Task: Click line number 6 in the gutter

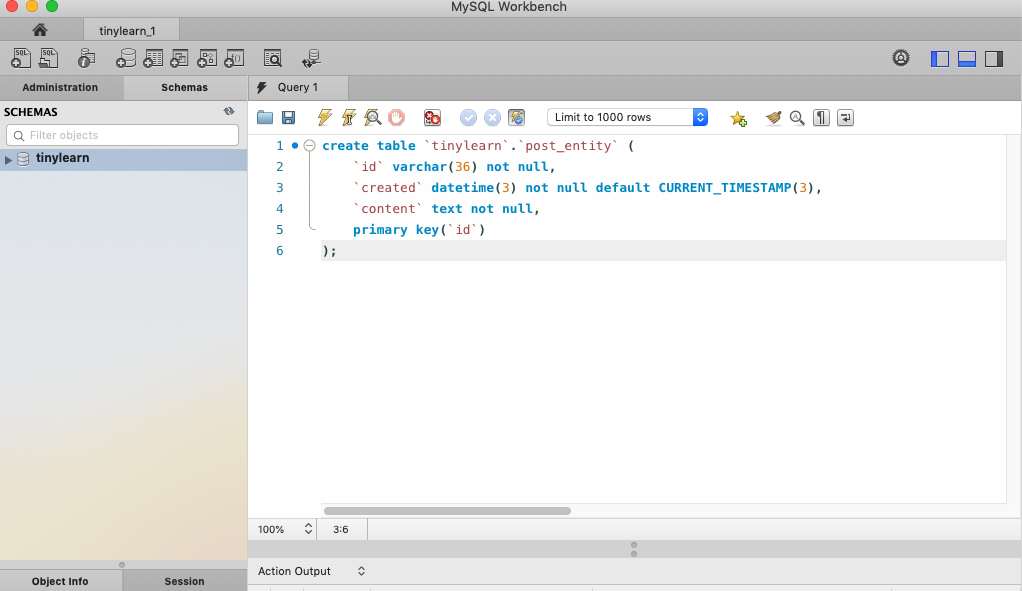Action: pos(280,251)
